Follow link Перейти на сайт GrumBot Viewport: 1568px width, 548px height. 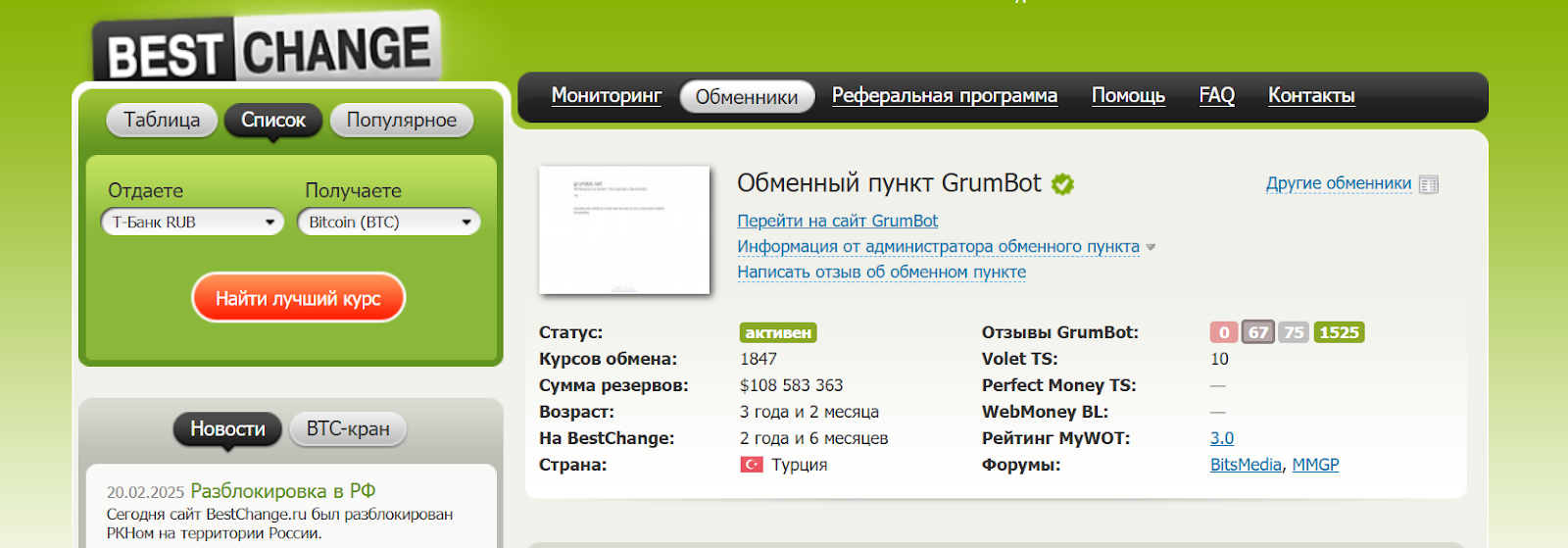[838, 222]
